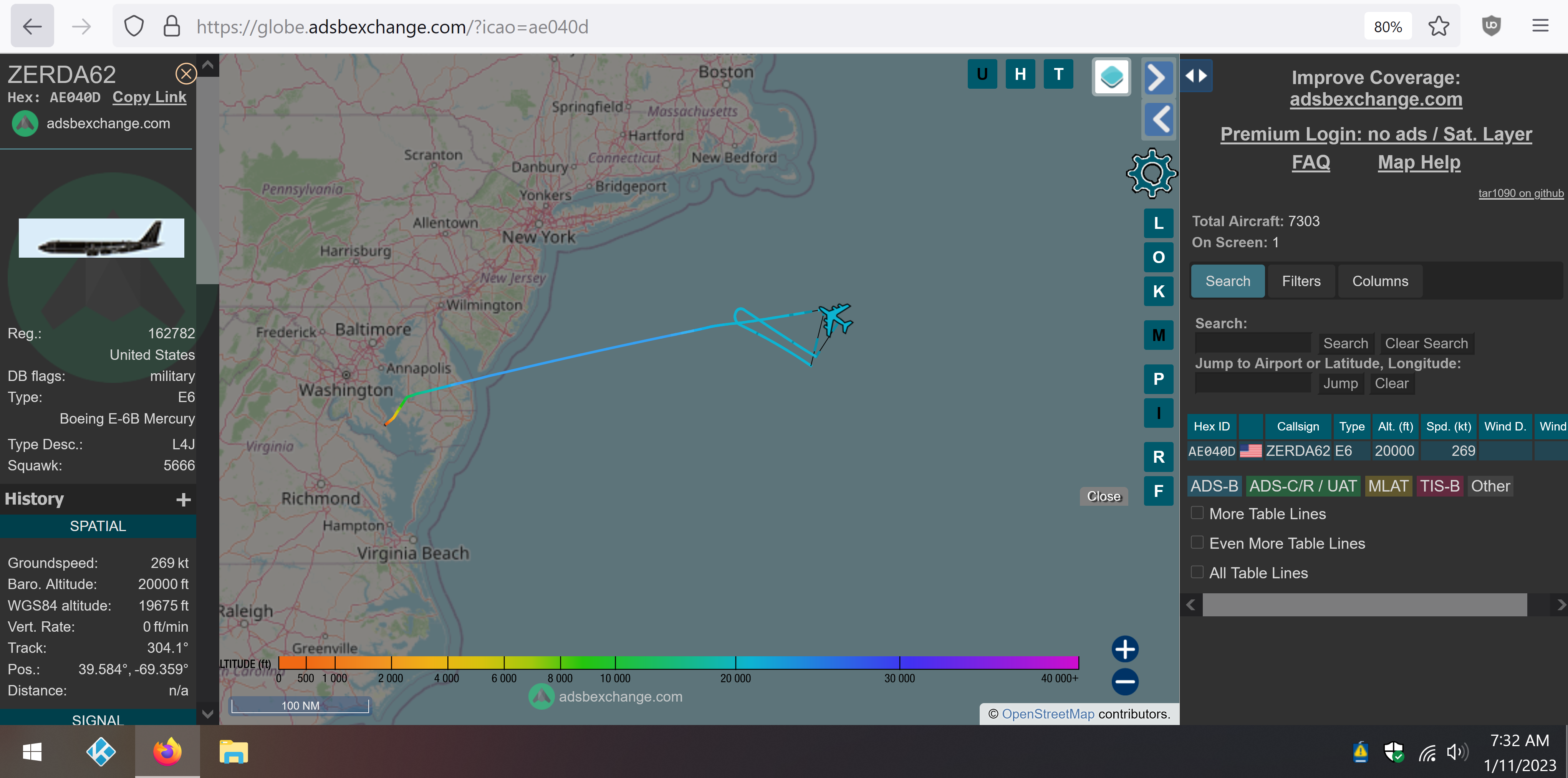The image size is (1568, 778).
Task: Click the TIS-B source legend label
Action: [1439, 486]
